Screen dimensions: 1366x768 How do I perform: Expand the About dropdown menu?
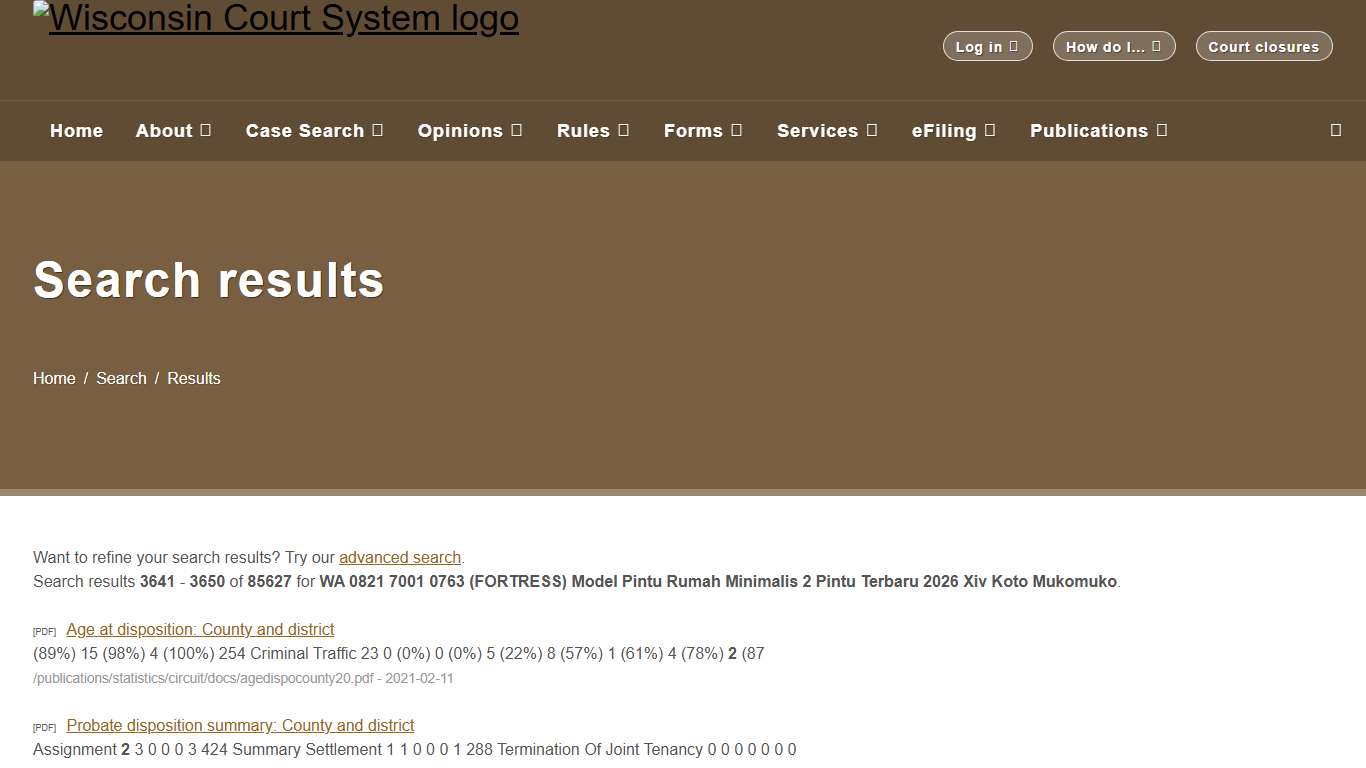pos(173,131)
